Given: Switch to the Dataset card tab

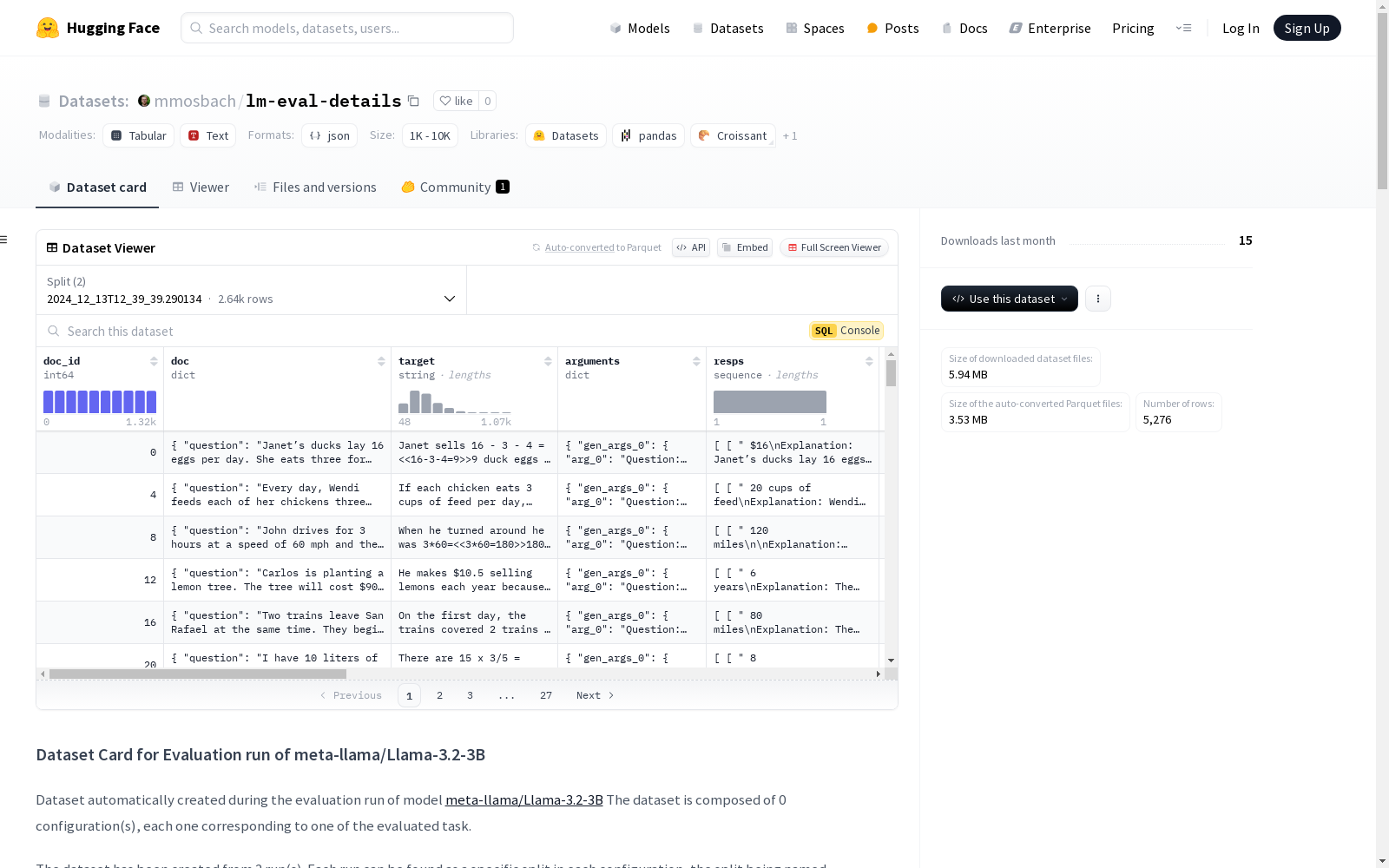Looking at the screenshot, I should 97,187.
